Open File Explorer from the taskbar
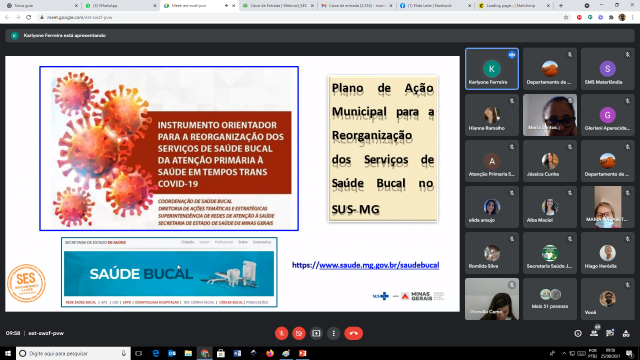 pos(188,353)
